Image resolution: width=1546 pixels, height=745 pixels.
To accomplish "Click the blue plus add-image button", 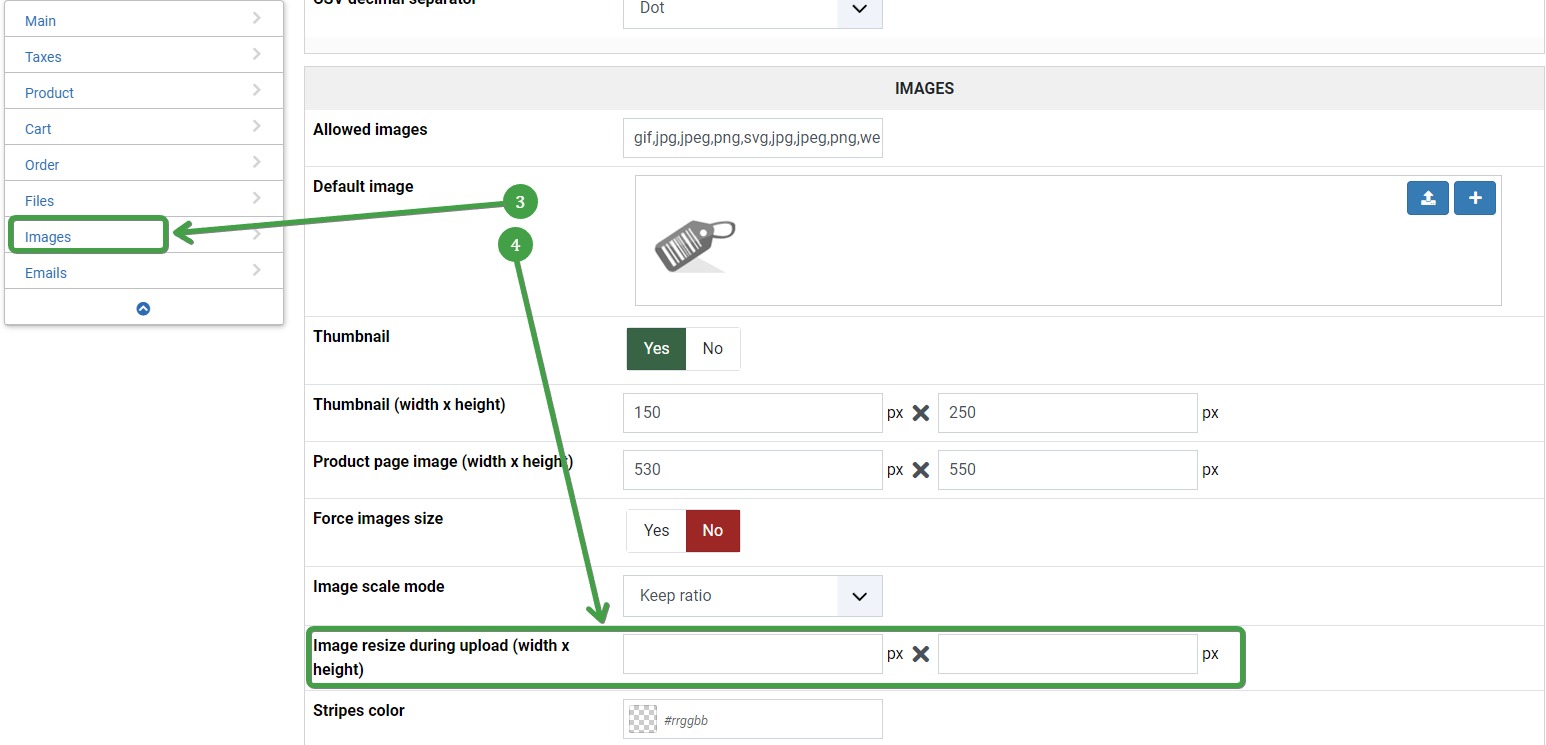I will click(x=1474, y=198).
